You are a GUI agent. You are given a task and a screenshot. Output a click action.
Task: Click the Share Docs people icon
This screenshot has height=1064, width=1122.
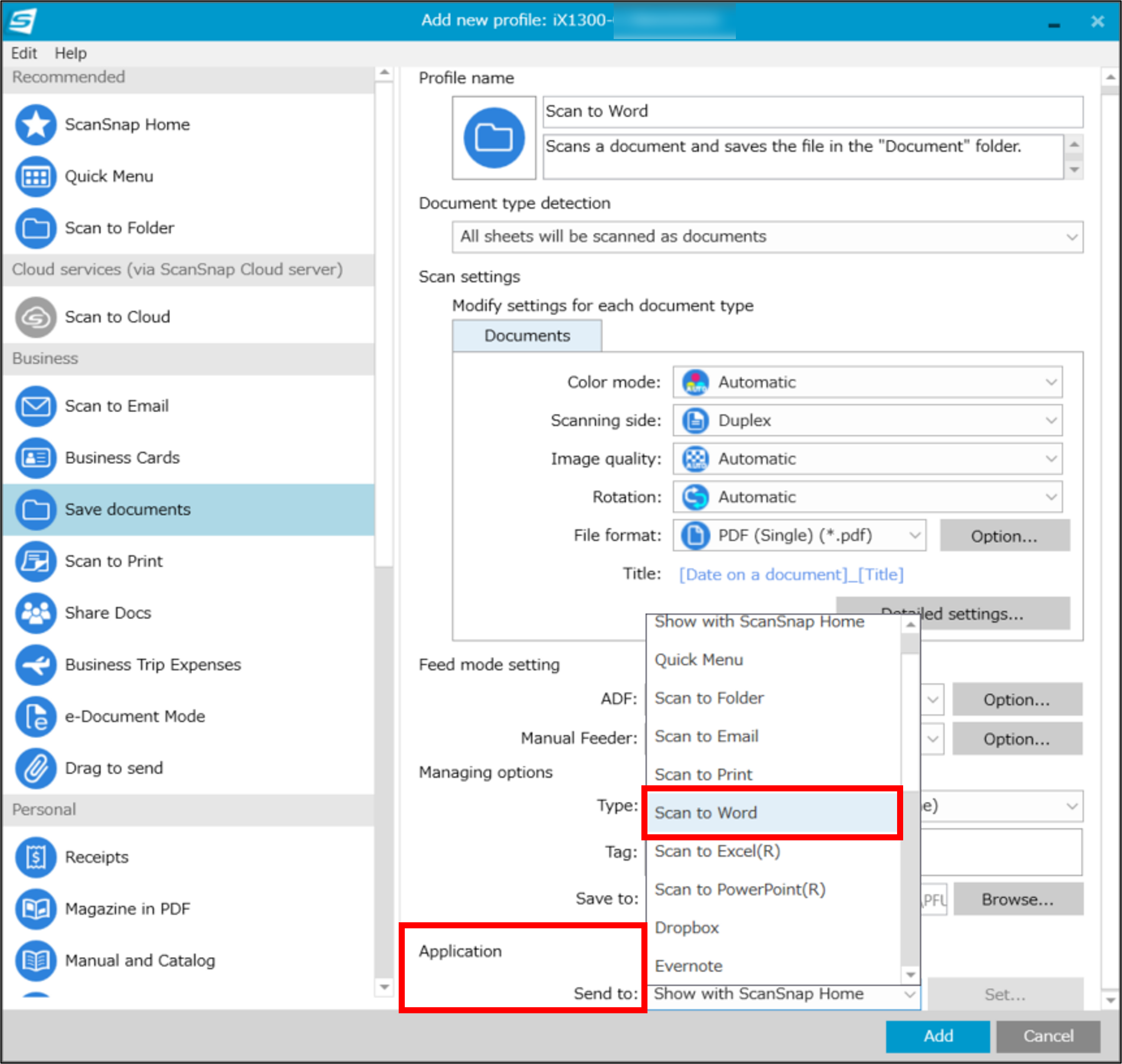35,613
